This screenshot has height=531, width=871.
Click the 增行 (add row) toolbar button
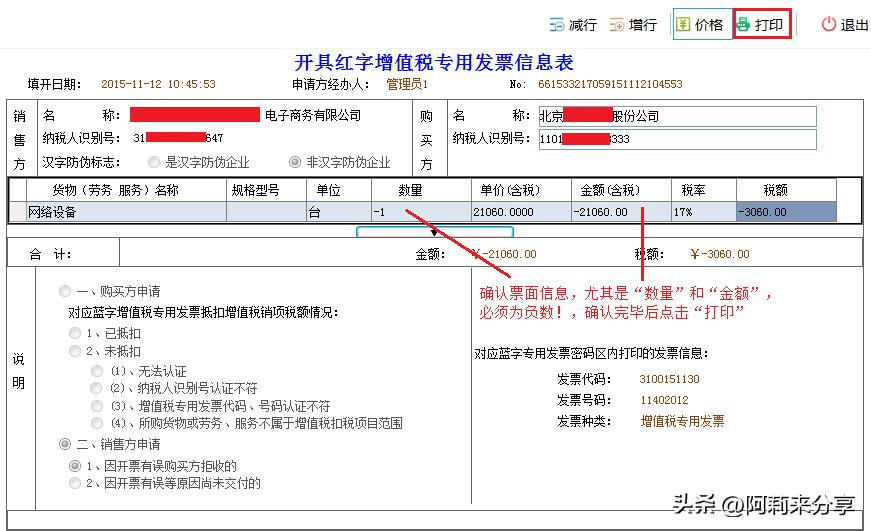click(634, 24)
